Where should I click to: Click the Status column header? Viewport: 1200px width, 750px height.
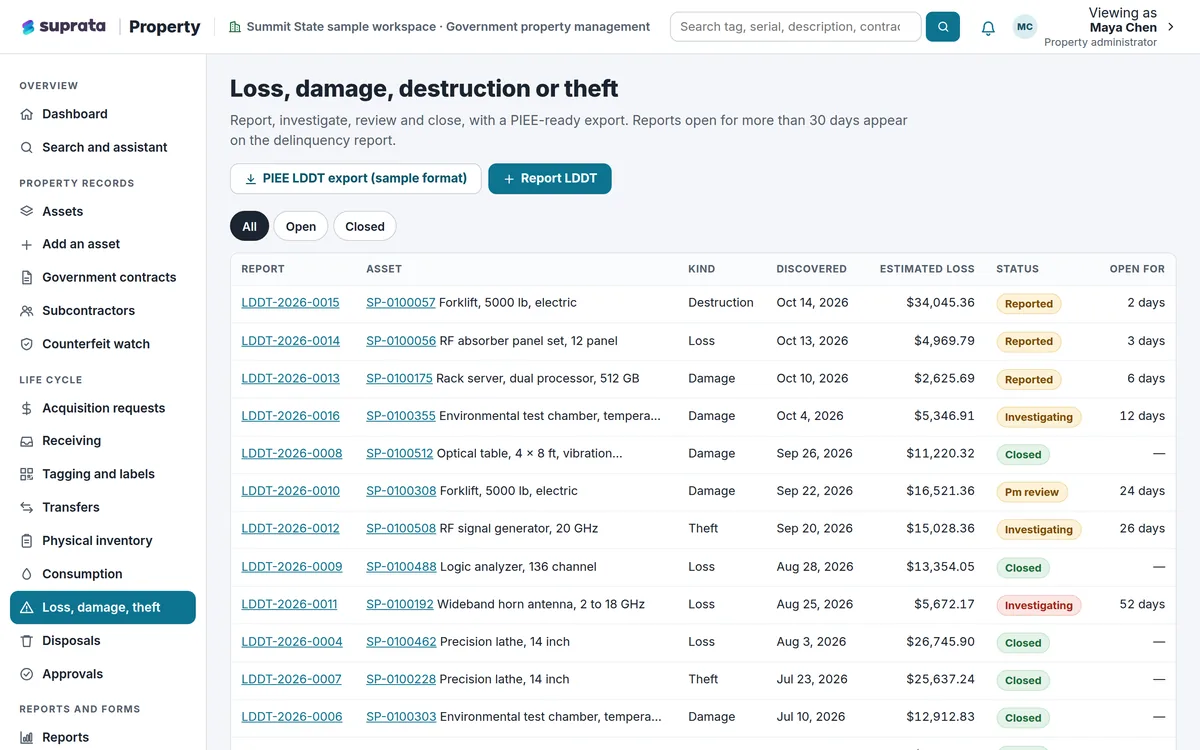point(1017,269)
